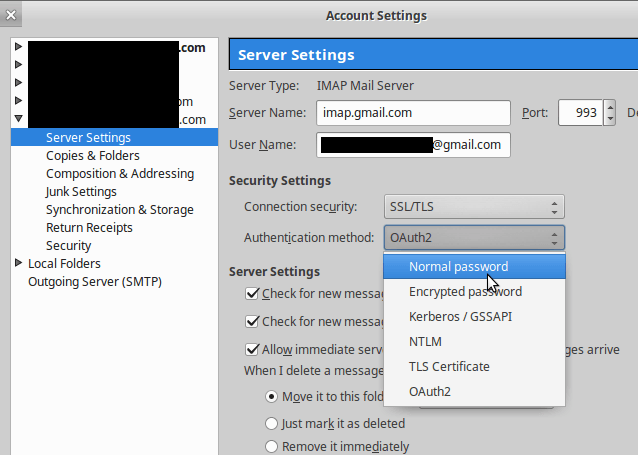Go to Outgoing Server (SMTP)
Screen dimensions: 638x455
point(95,282)
